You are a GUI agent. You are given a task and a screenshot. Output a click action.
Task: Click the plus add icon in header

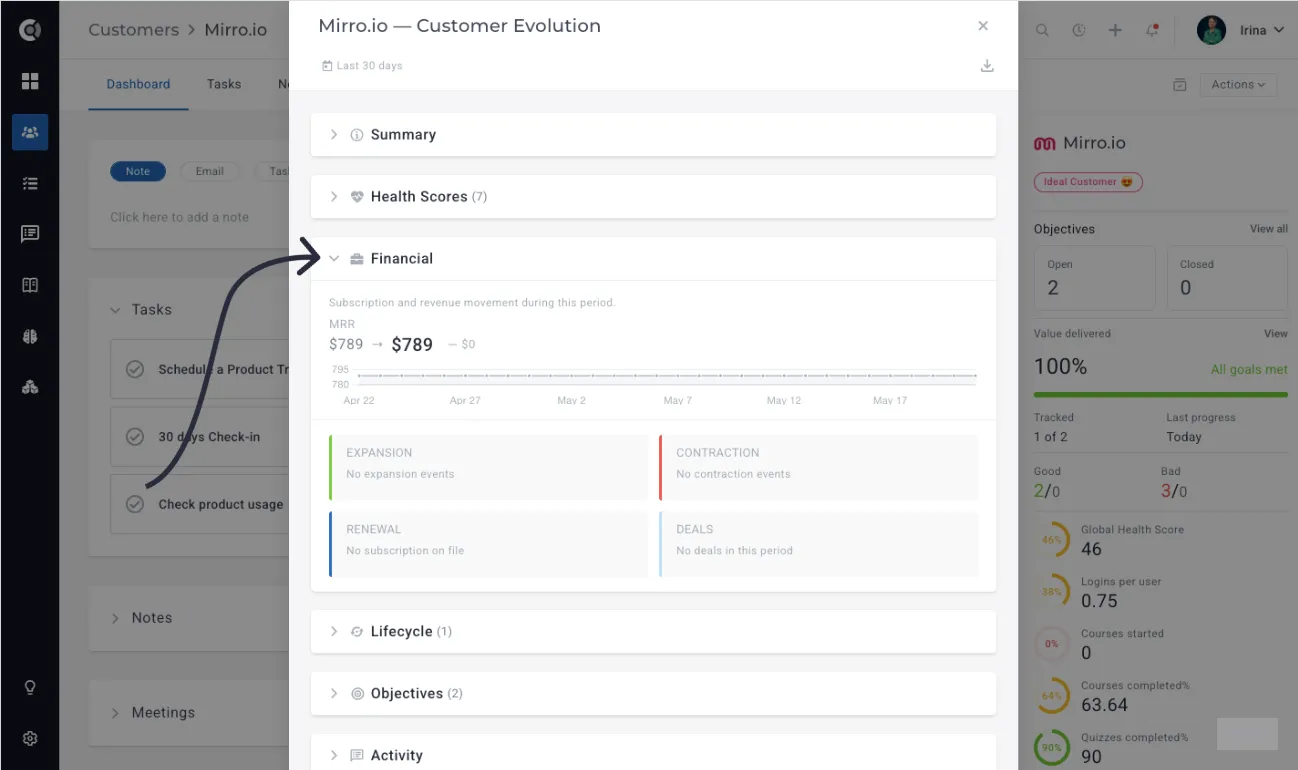pyautogui.click(x=1115, y=30)
